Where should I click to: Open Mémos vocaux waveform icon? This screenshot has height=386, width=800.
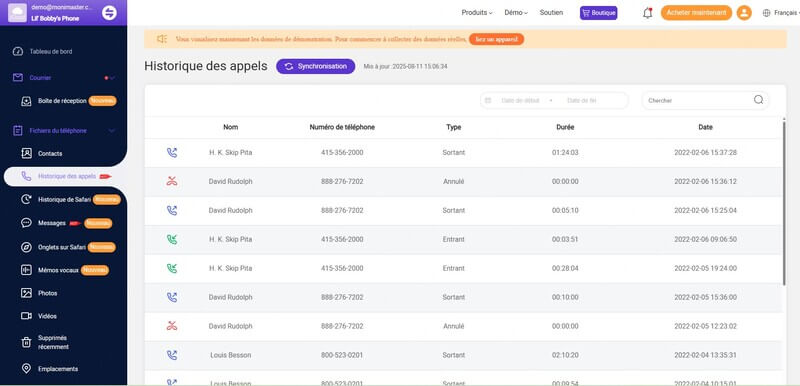click(x=26, y=270)
